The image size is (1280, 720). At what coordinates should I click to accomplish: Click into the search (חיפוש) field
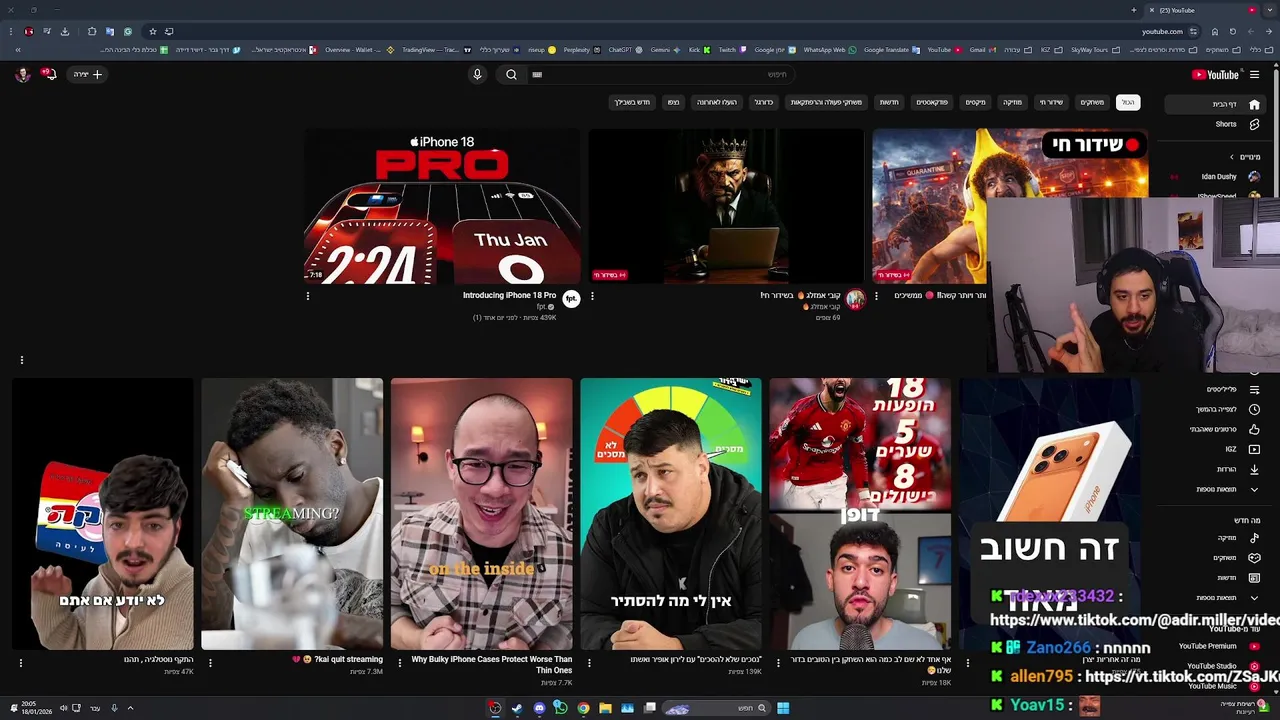click(660, 74)
